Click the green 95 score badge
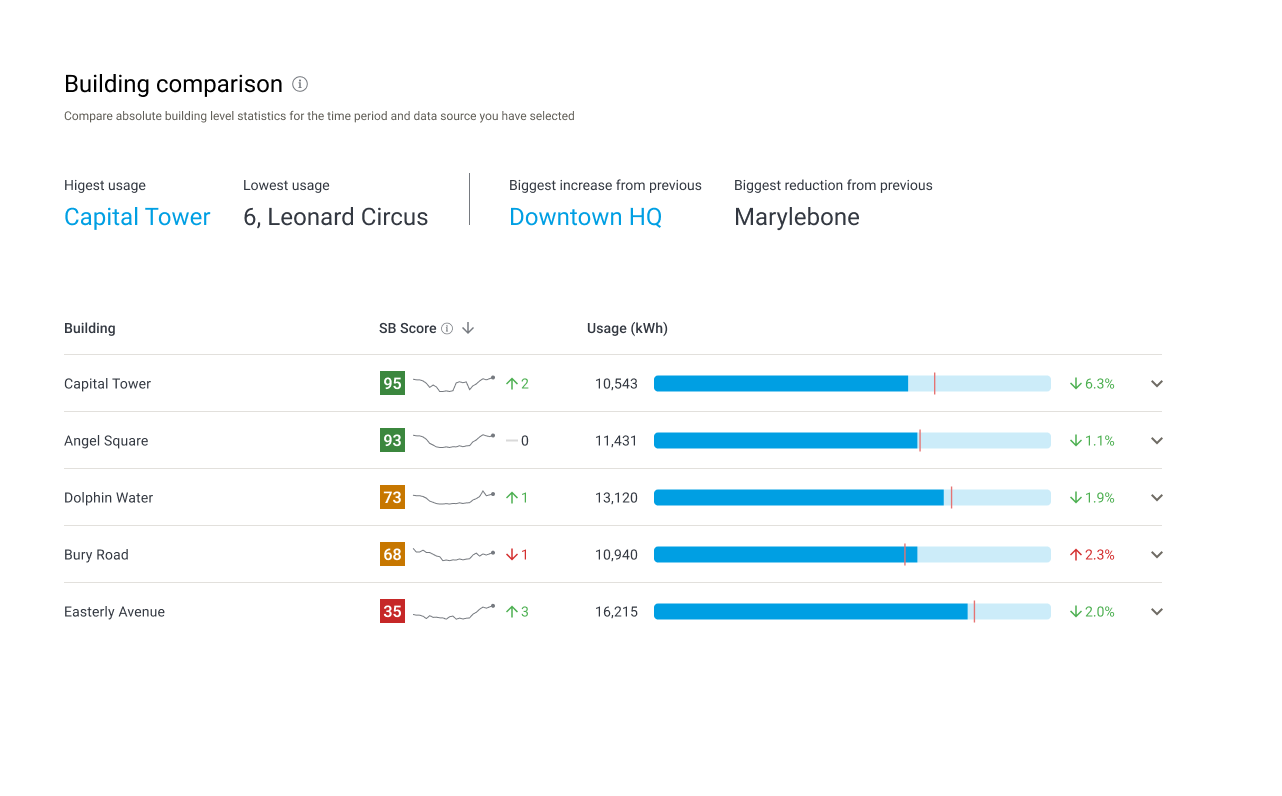Viewport: 1282px width, 796px height. pyautogui.click(x=392, y=383)
